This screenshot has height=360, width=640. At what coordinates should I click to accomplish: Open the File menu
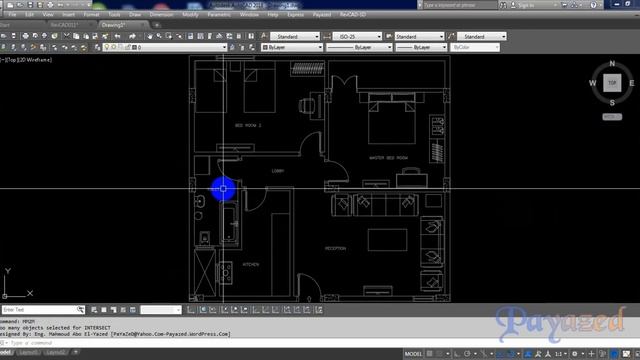point(12,14)
